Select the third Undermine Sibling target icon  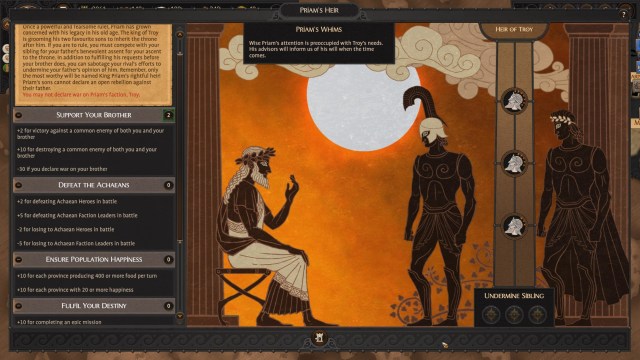pos(538,315)
